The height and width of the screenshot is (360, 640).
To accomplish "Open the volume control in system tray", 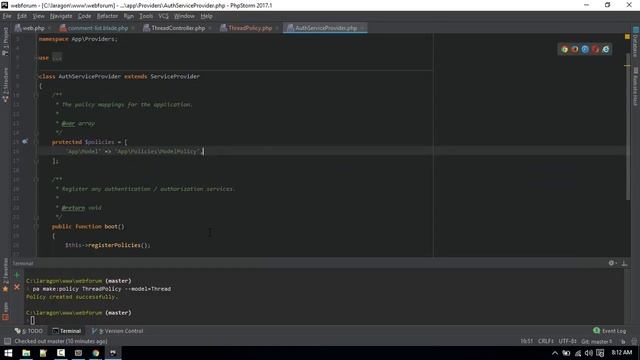I will (589, 353).
